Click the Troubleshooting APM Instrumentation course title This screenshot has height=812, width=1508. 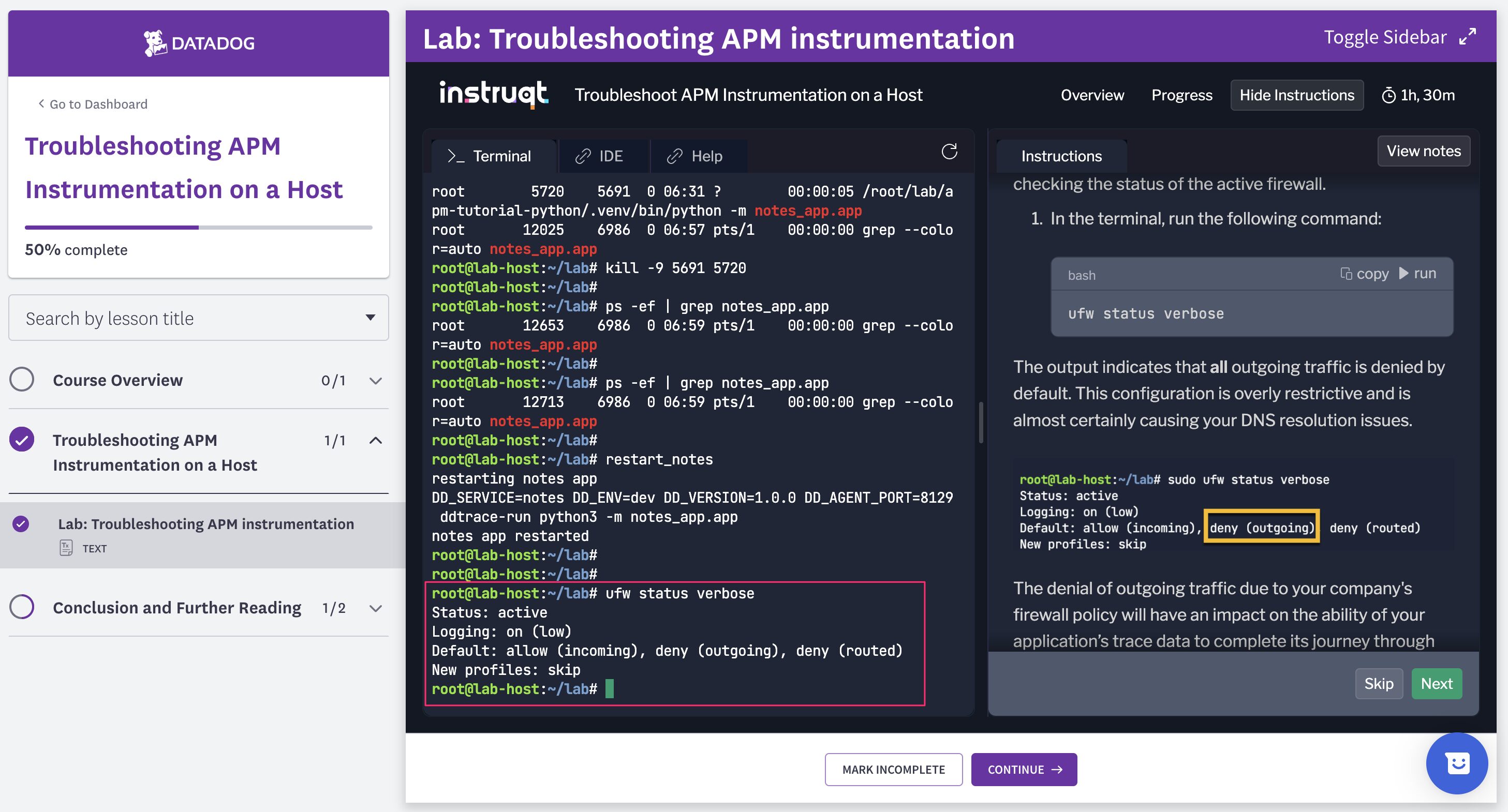[x=184, y=168]
